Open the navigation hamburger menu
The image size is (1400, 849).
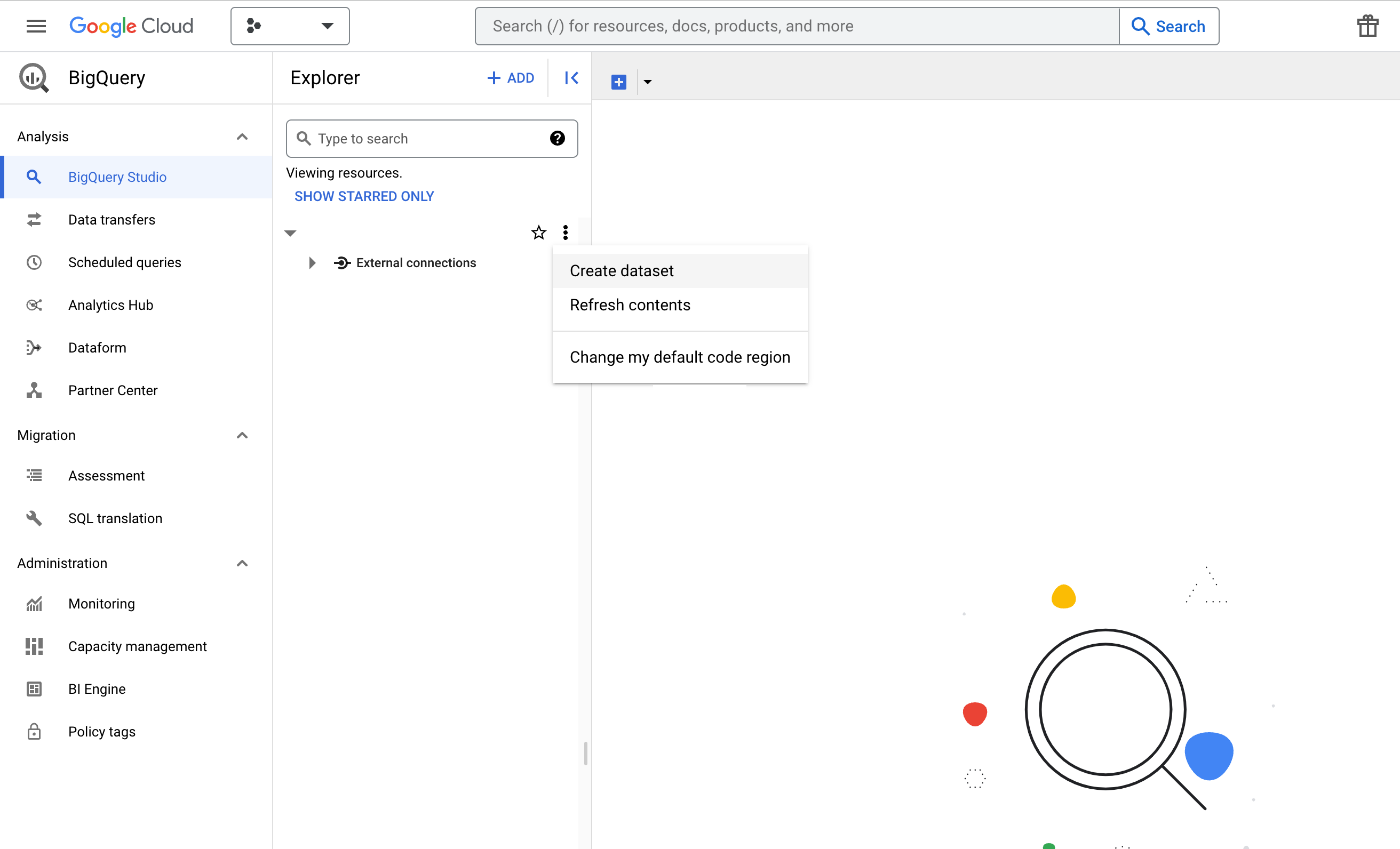point(36,26)
